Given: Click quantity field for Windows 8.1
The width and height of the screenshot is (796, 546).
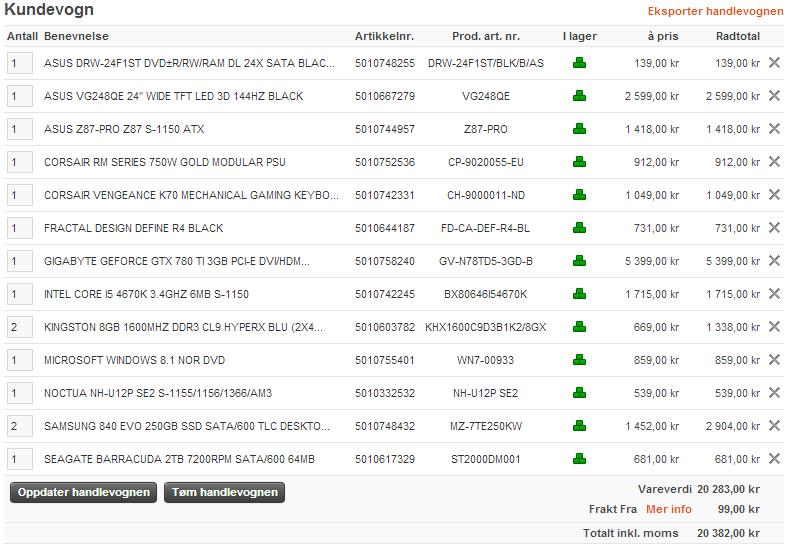Looking at the screenshot, I should tap(20, 360).
